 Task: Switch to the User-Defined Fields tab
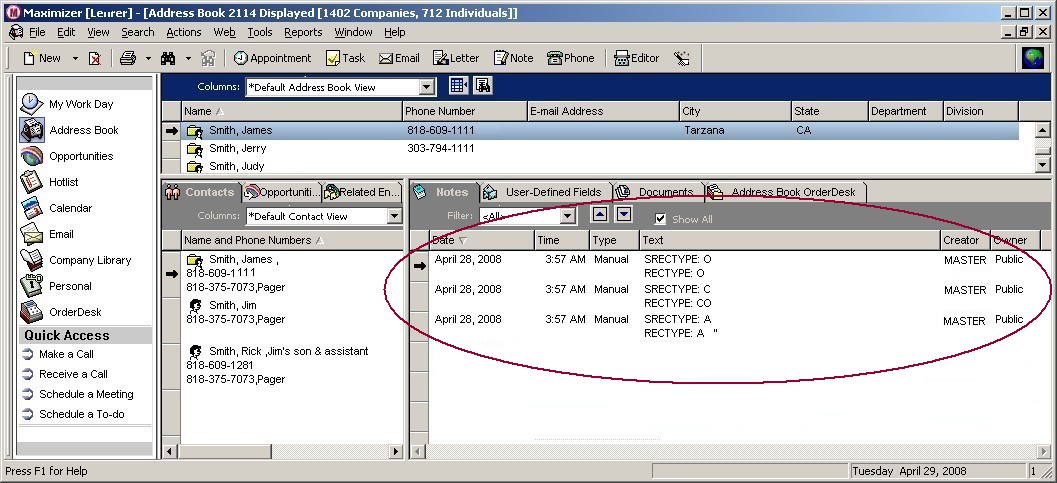[545, 192]
